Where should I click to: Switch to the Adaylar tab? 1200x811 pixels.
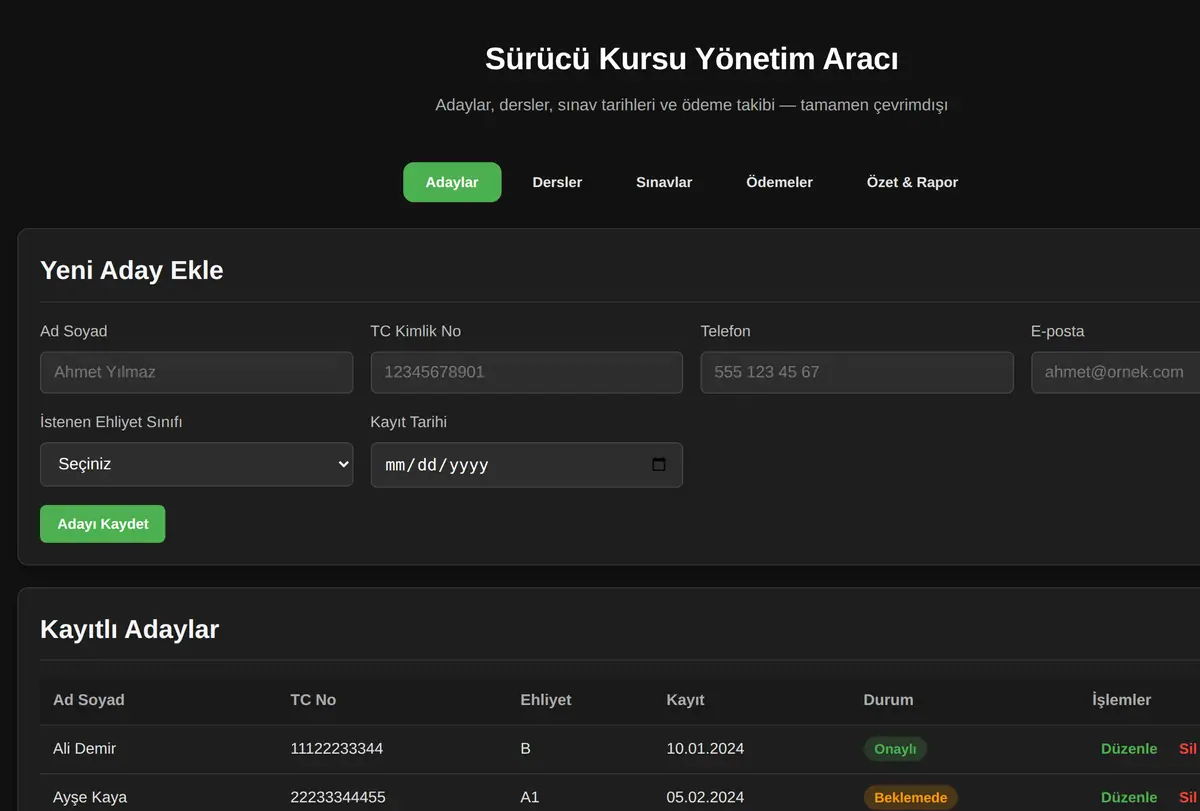point(452,182)
